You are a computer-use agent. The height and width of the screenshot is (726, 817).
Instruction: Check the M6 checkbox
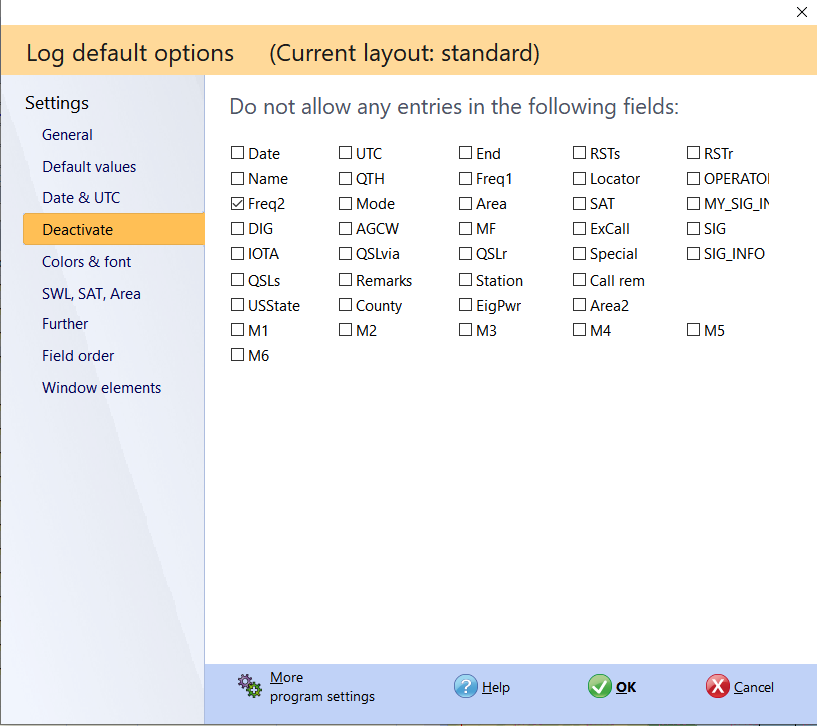[x=238, y=355]
